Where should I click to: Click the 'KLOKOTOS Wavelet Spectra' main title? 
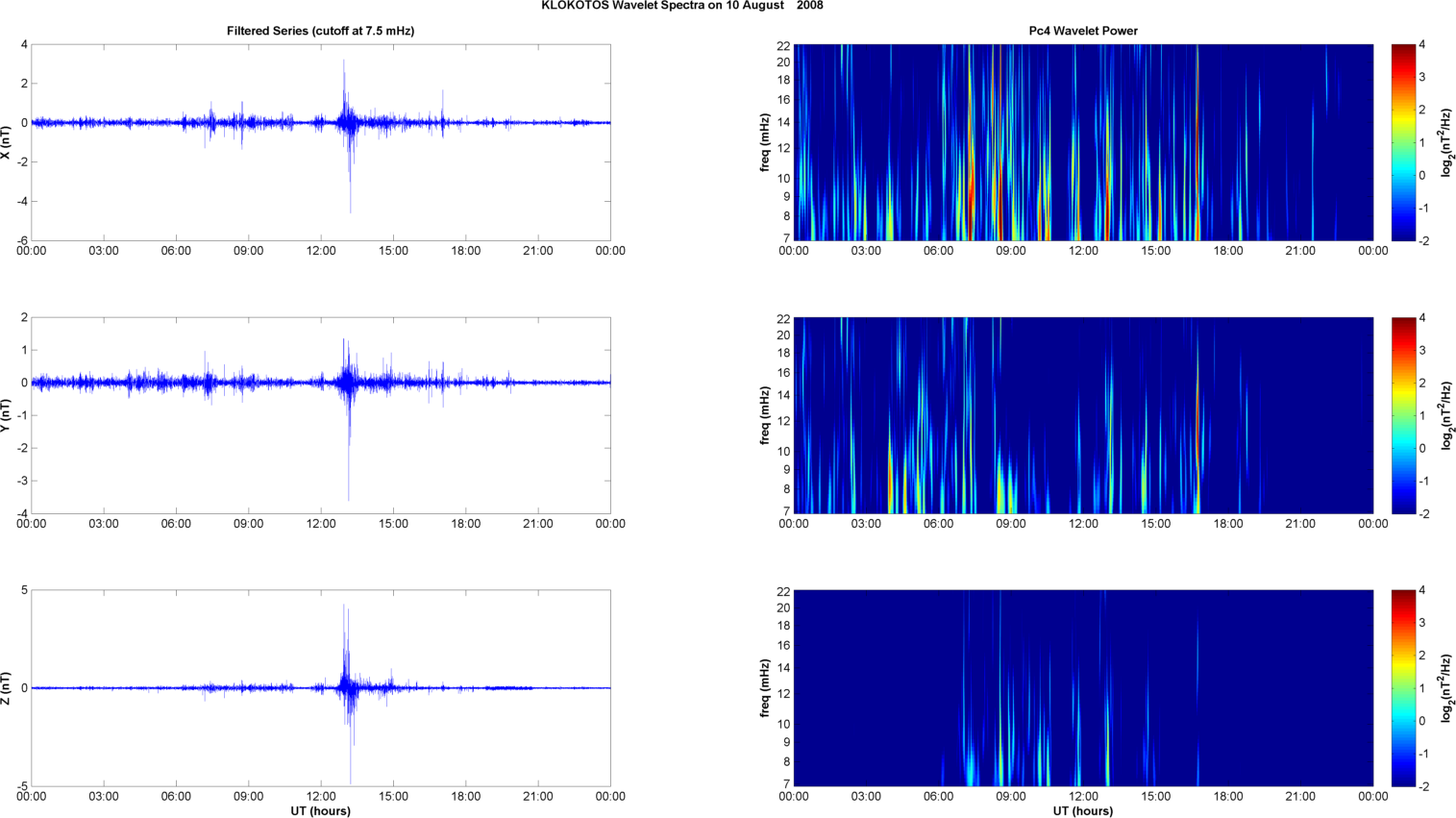click(x=681, y=6)
